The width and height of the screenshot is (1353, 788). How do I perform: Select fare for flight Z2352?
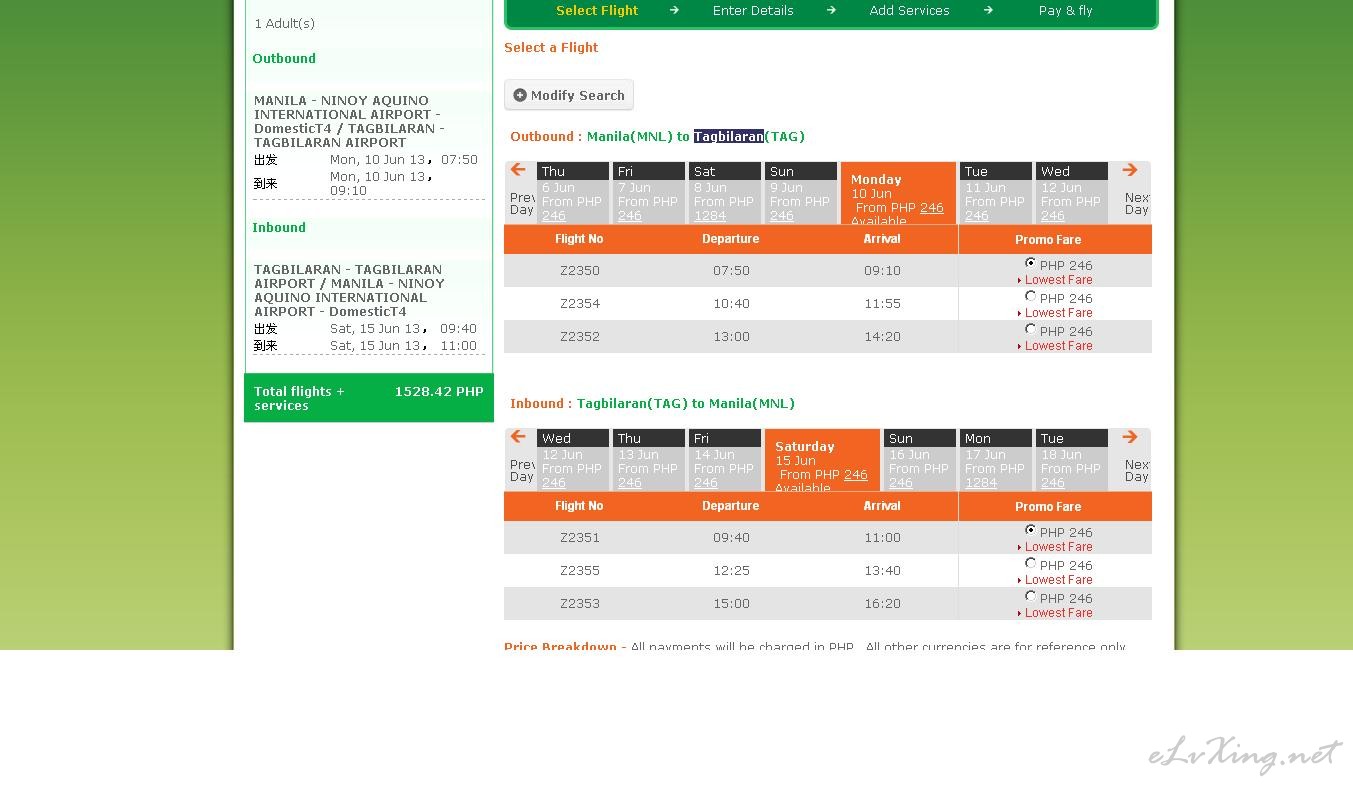click(1030, 329)
